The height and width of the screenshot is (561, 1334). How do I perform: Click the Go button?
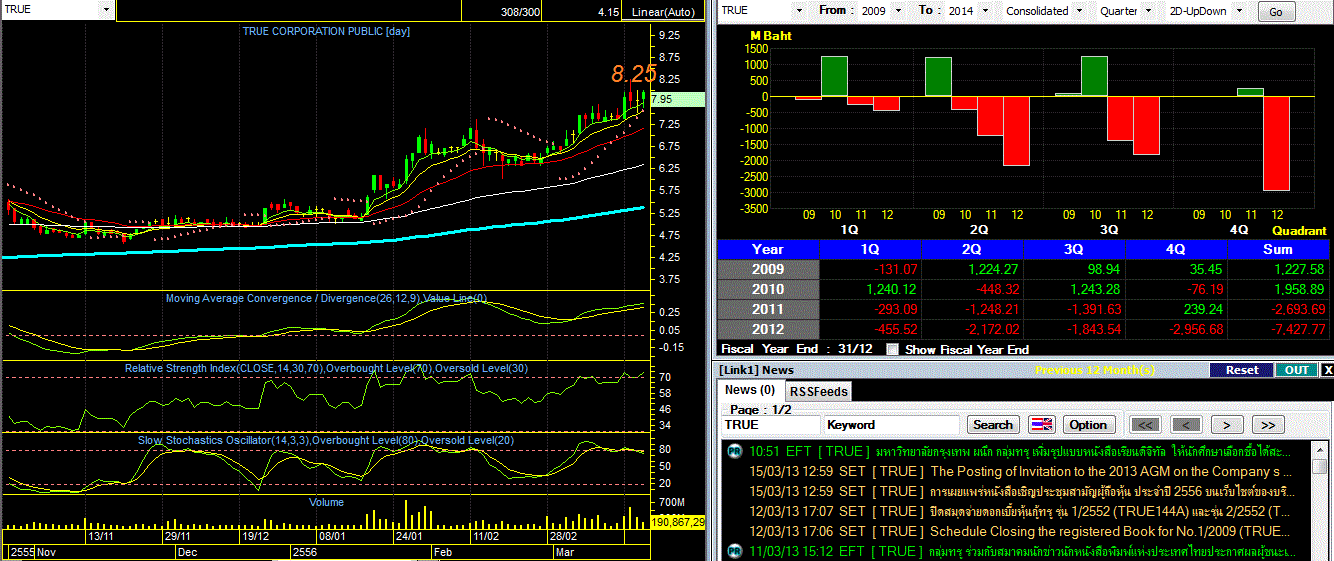[x=1275, y=12]
